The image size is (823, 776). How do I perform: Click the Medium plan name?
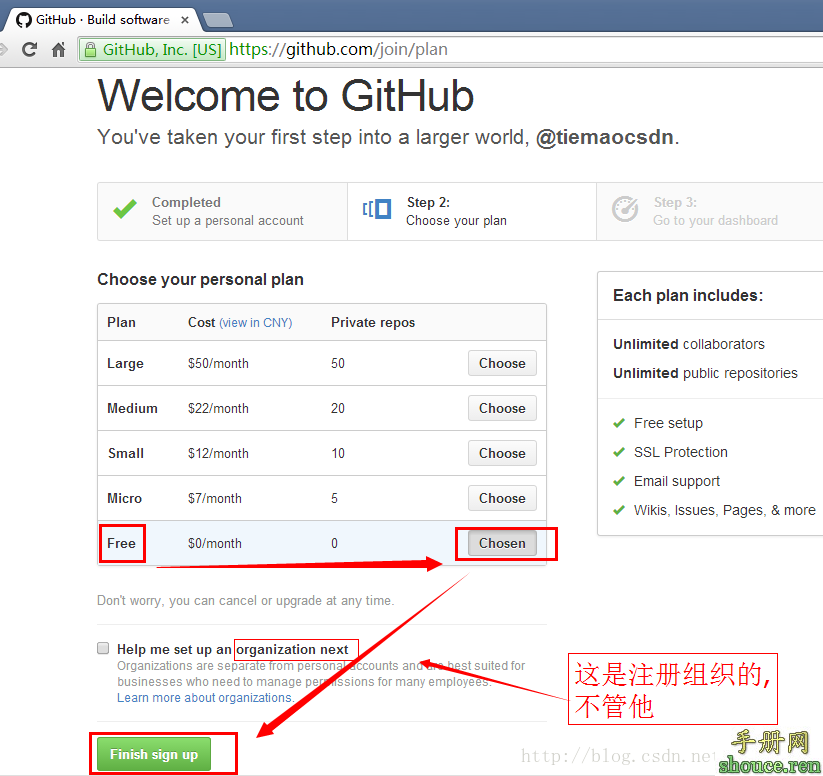[132, 408]
